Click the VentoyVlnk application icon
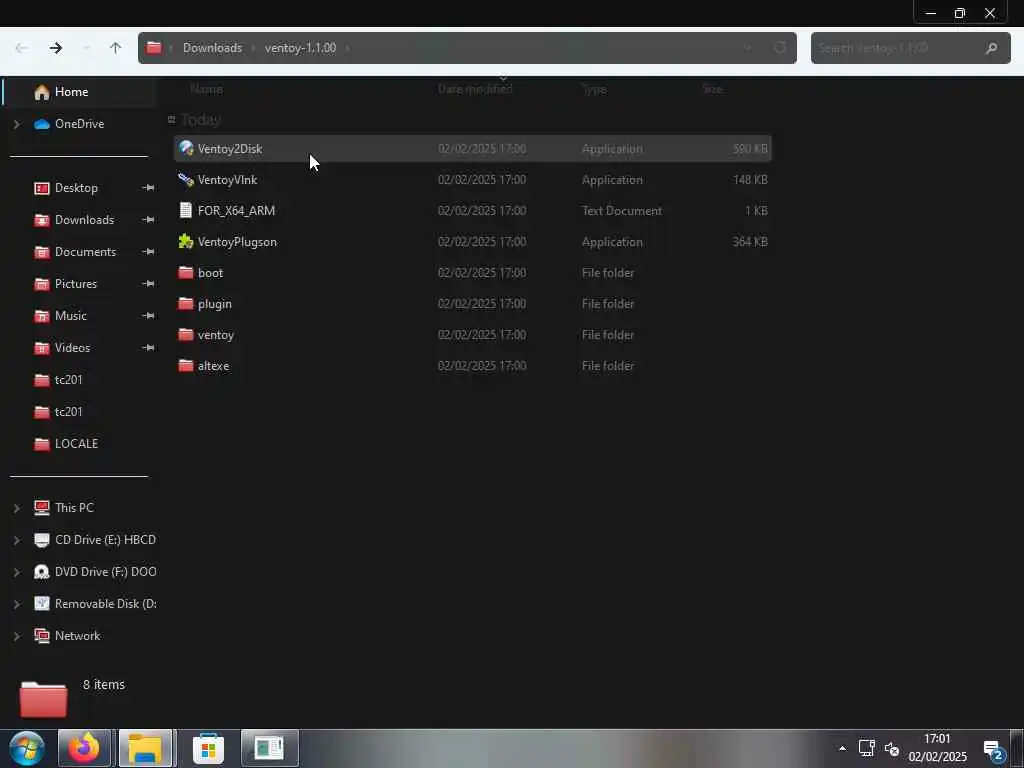The width and height of the screenshot is (1024, 768). [186, 180]
